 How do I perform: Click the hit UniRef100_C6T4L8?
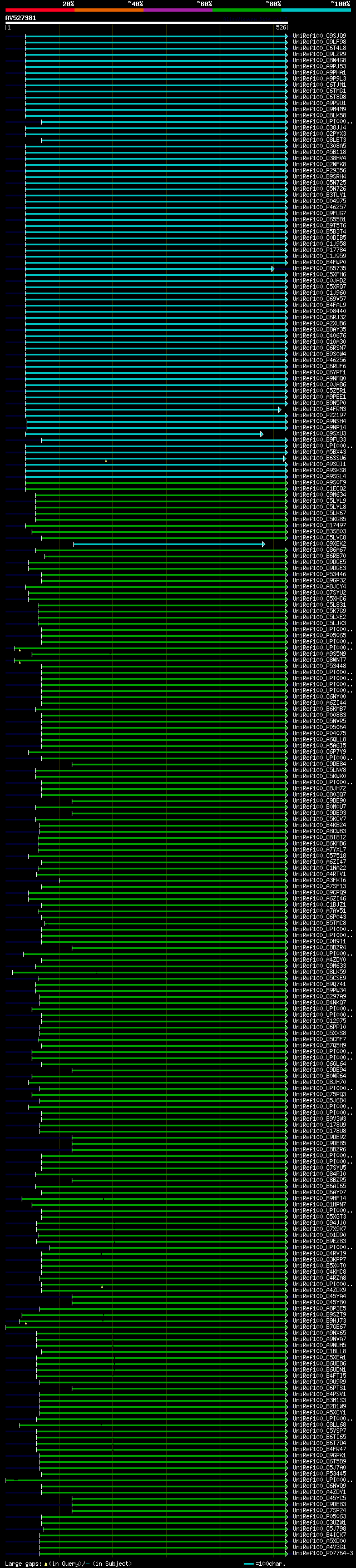(x=319, y=48)
